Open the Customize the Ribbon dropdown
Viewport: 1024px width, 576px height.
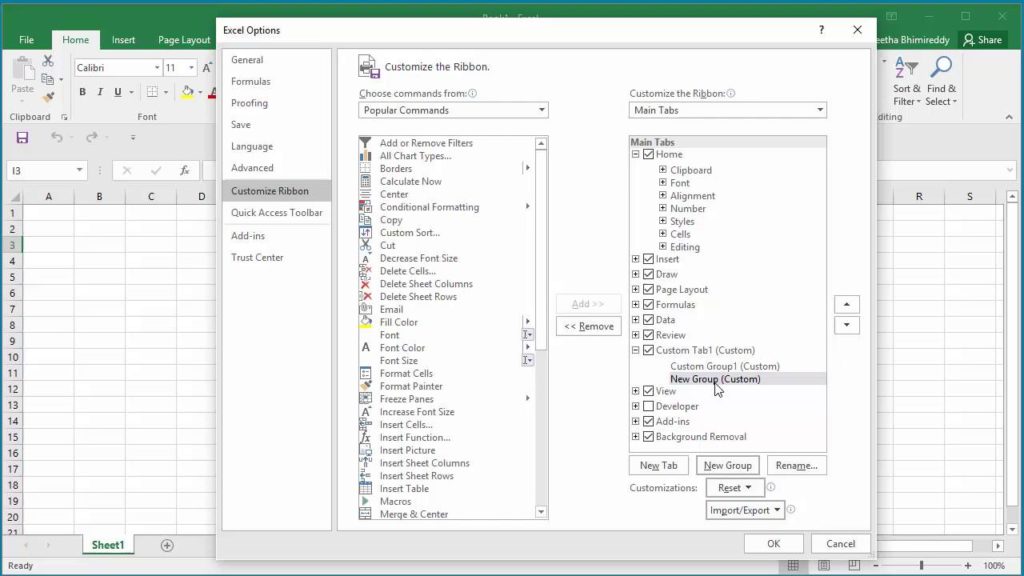[x=727, y=110]
